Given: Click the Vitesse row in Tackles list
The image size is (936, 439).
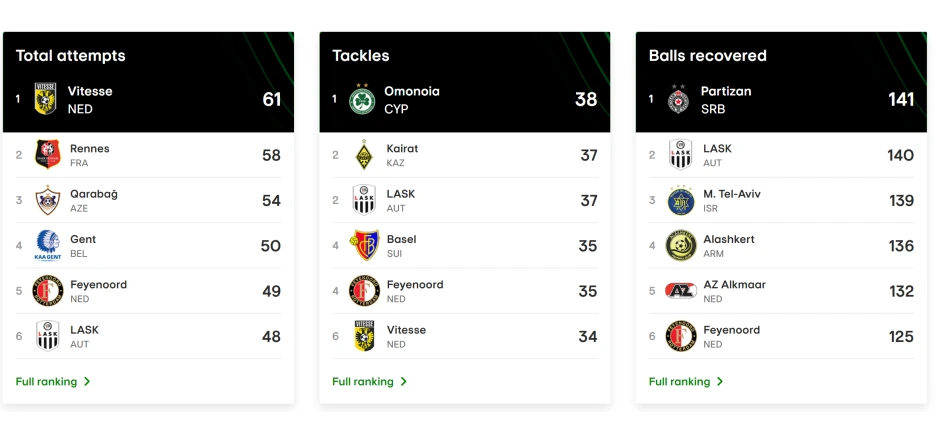Looking at the screenshot, I should pyautogui.click(x=464, y=336).
